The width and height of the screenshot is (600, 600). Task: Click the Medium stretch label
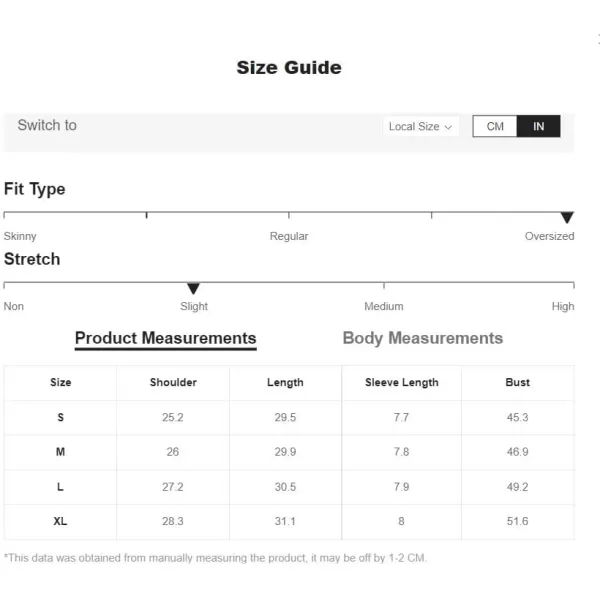(x=383, y=306)
